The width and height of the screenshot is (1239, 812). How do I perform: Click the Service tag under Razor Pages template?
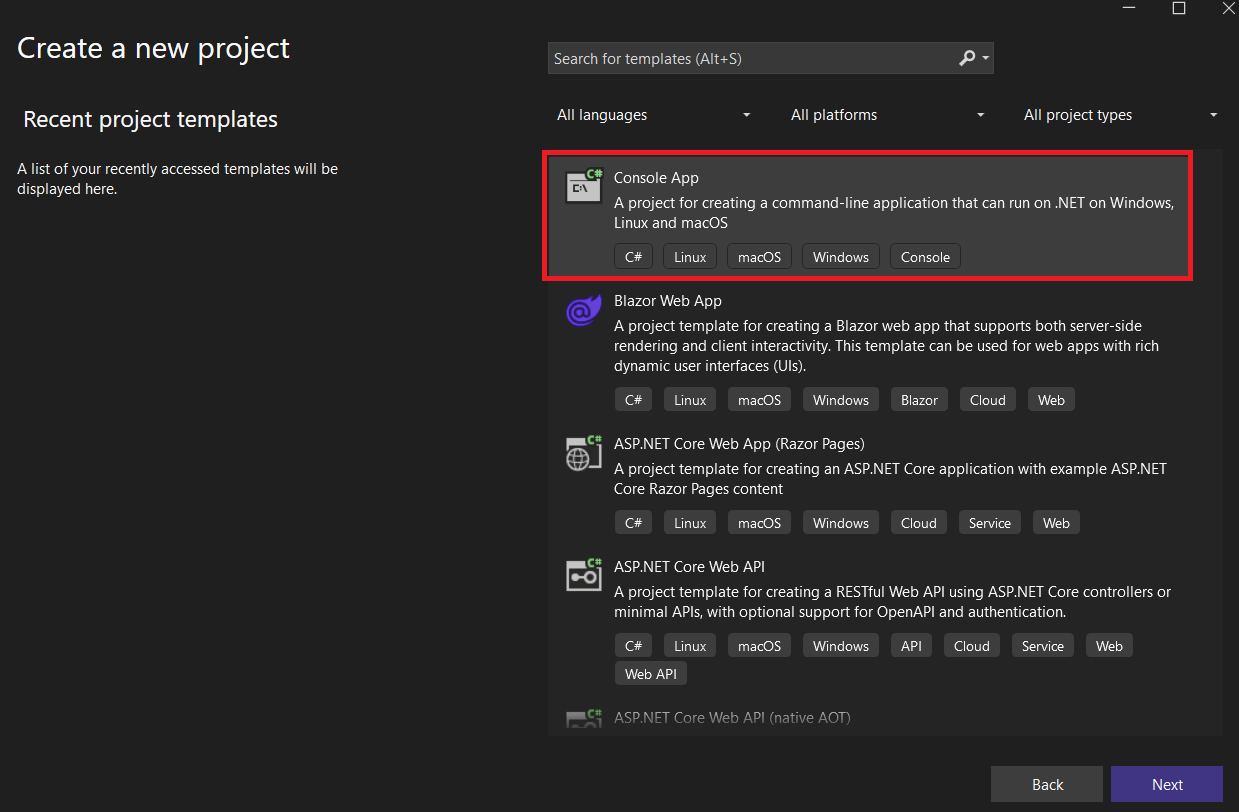point(990,523)
